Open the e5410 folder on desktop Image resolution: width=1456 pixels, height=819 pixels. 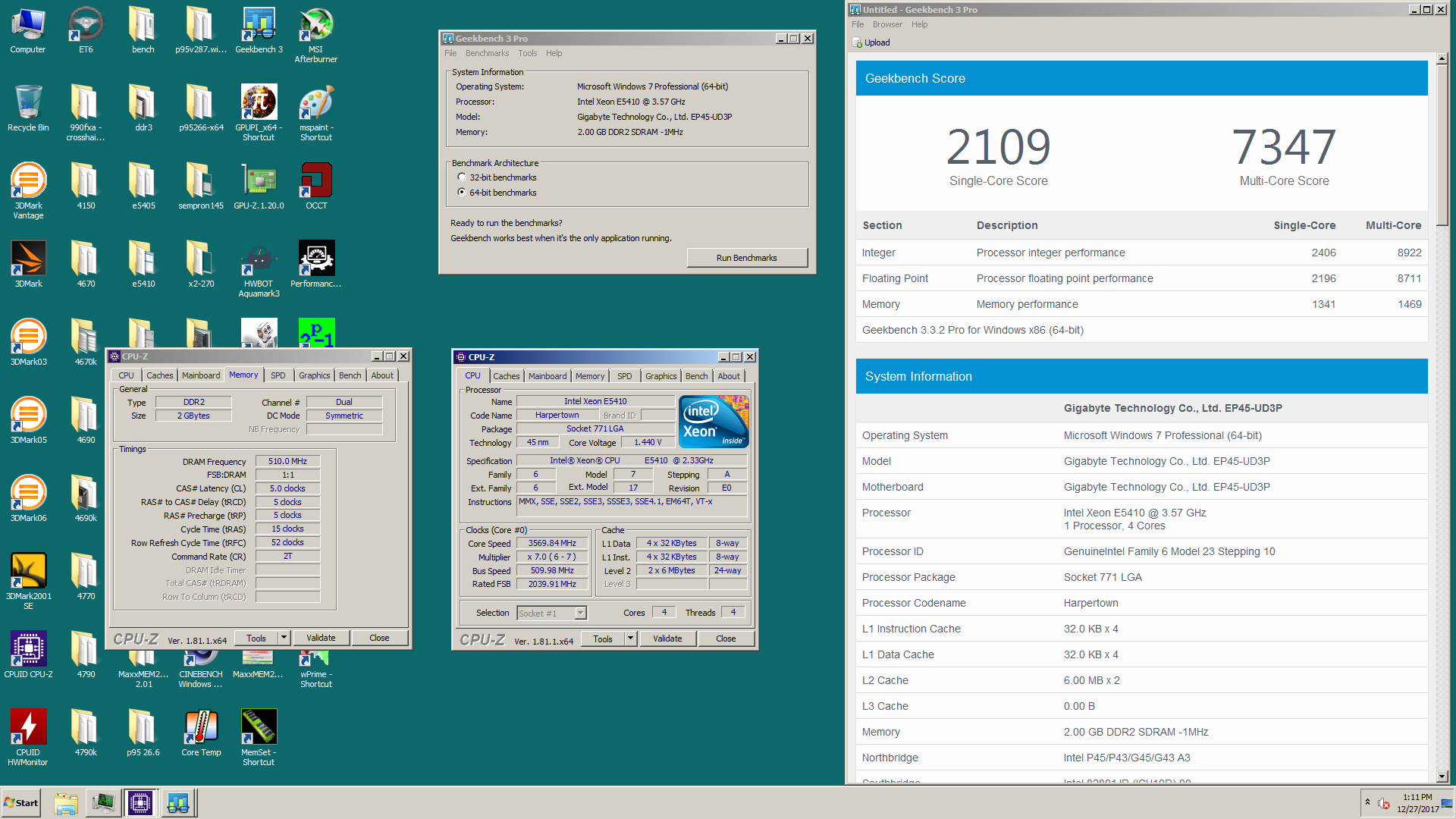pyautogui.click(x=143, y=265)
